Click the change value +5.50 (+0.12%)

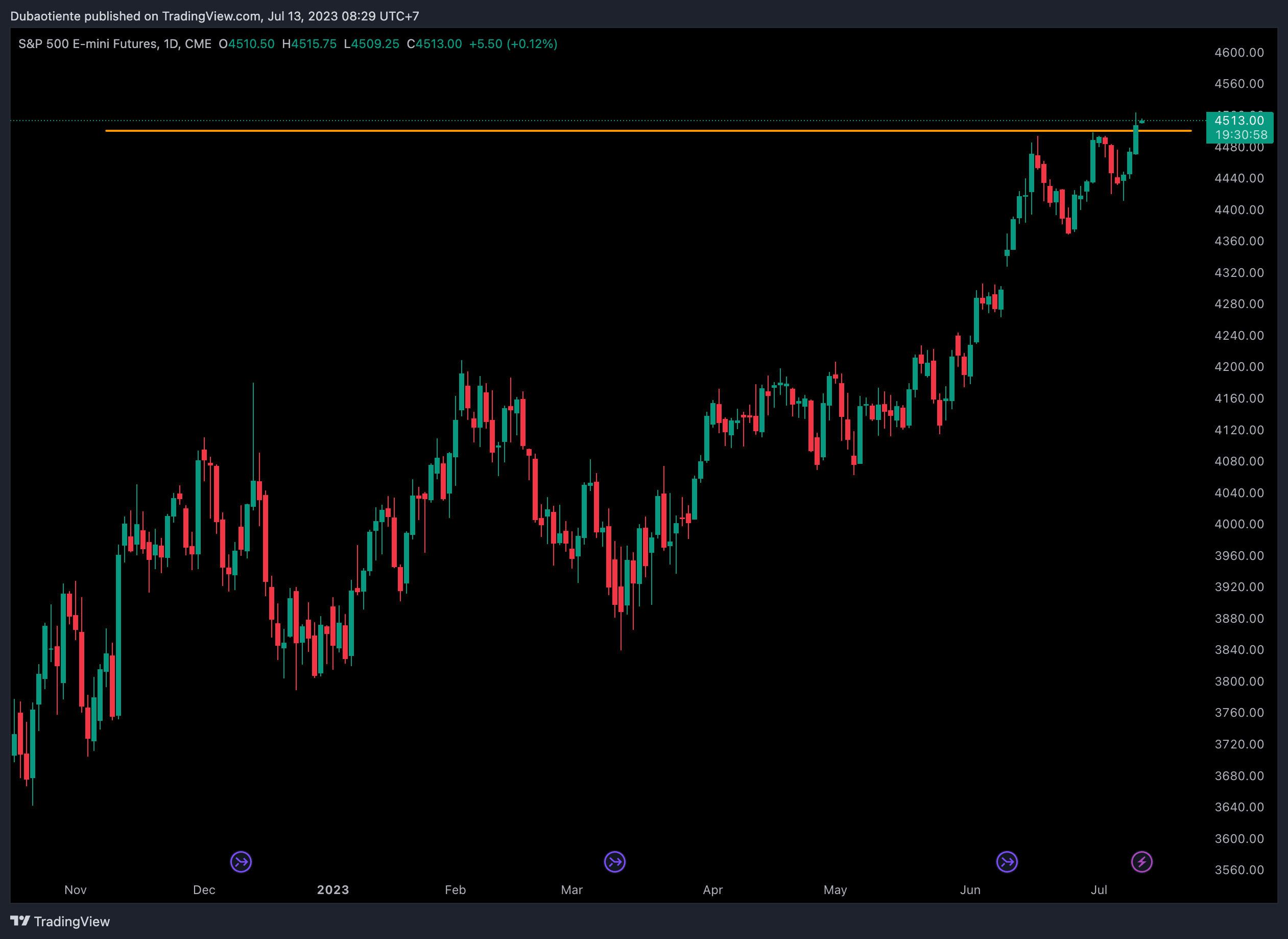coord(513,44)
